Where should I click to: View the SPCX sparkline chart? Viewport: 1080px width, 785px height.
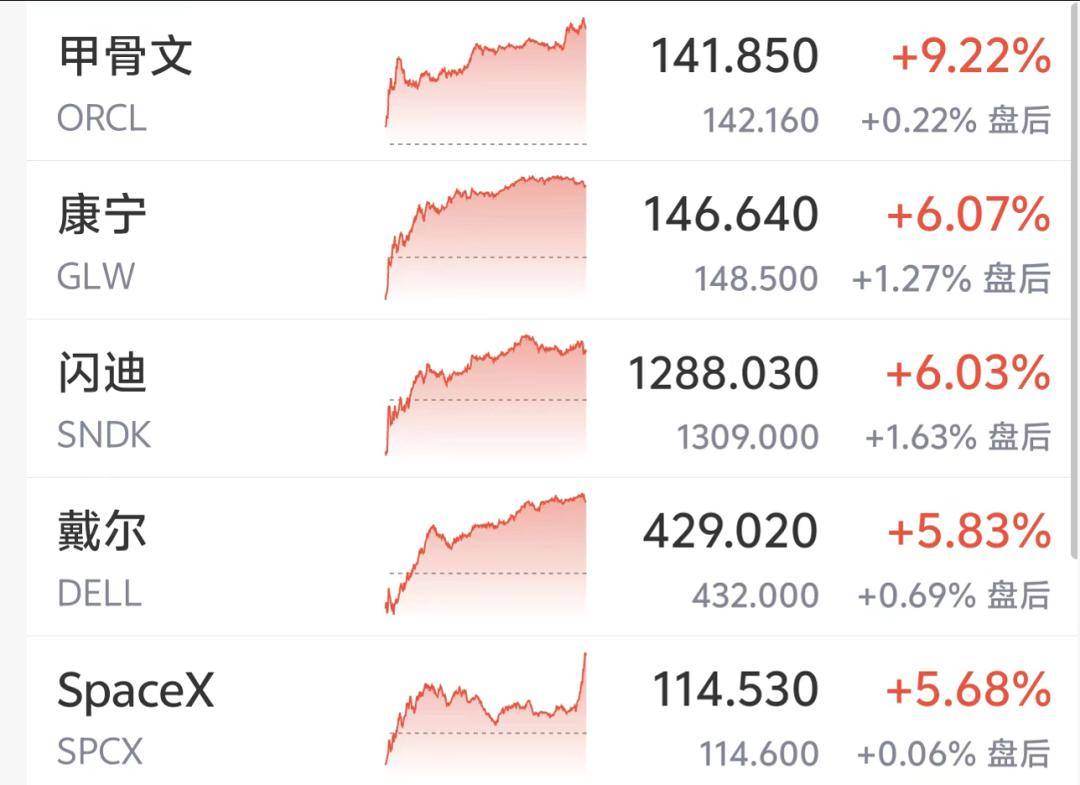486,709
